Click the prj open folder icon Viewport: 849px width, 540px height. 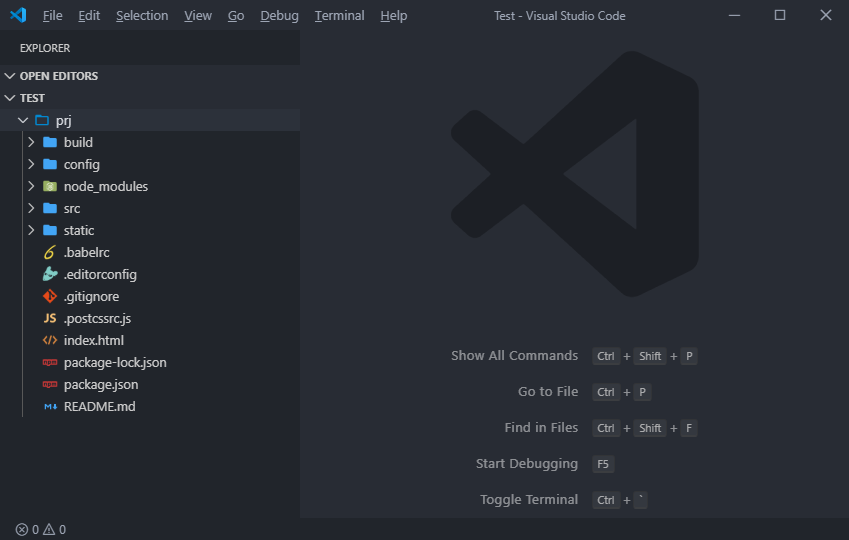[42, 120]
